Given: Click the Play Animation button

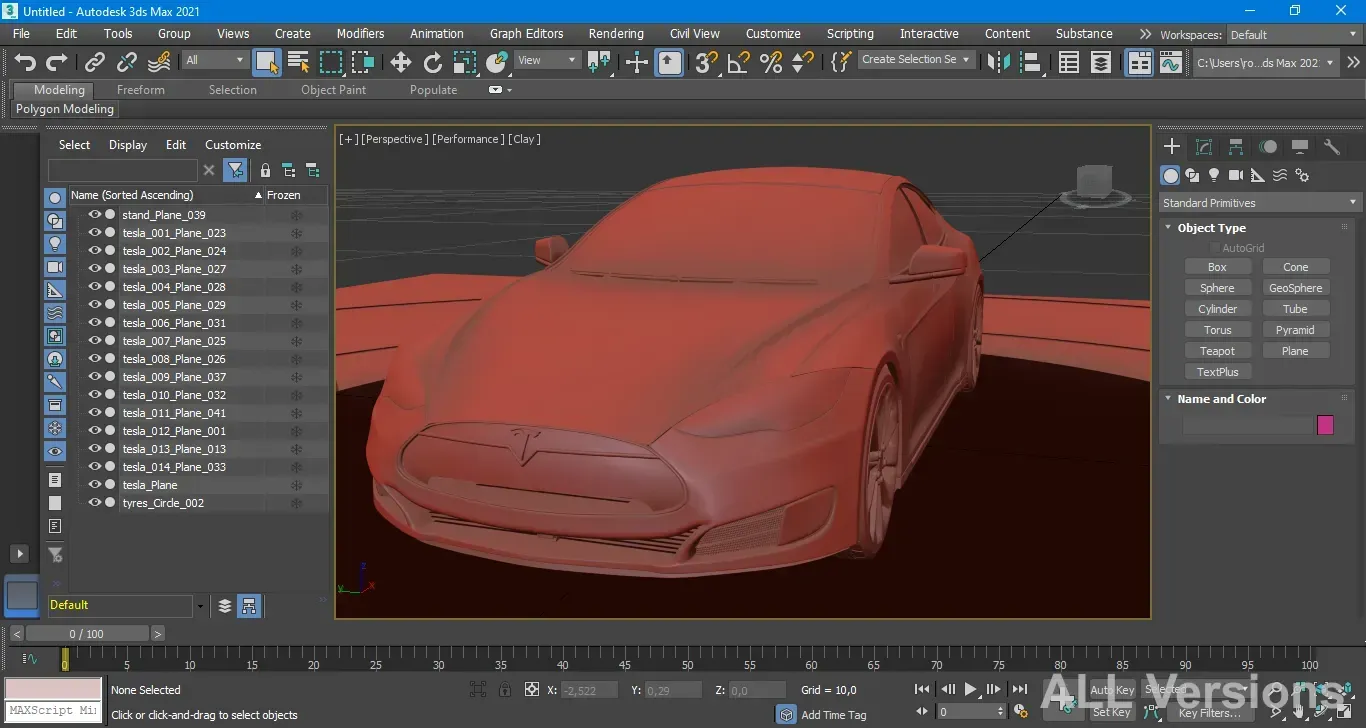Looking at the screenshot, I should click(x=970, y=690).
